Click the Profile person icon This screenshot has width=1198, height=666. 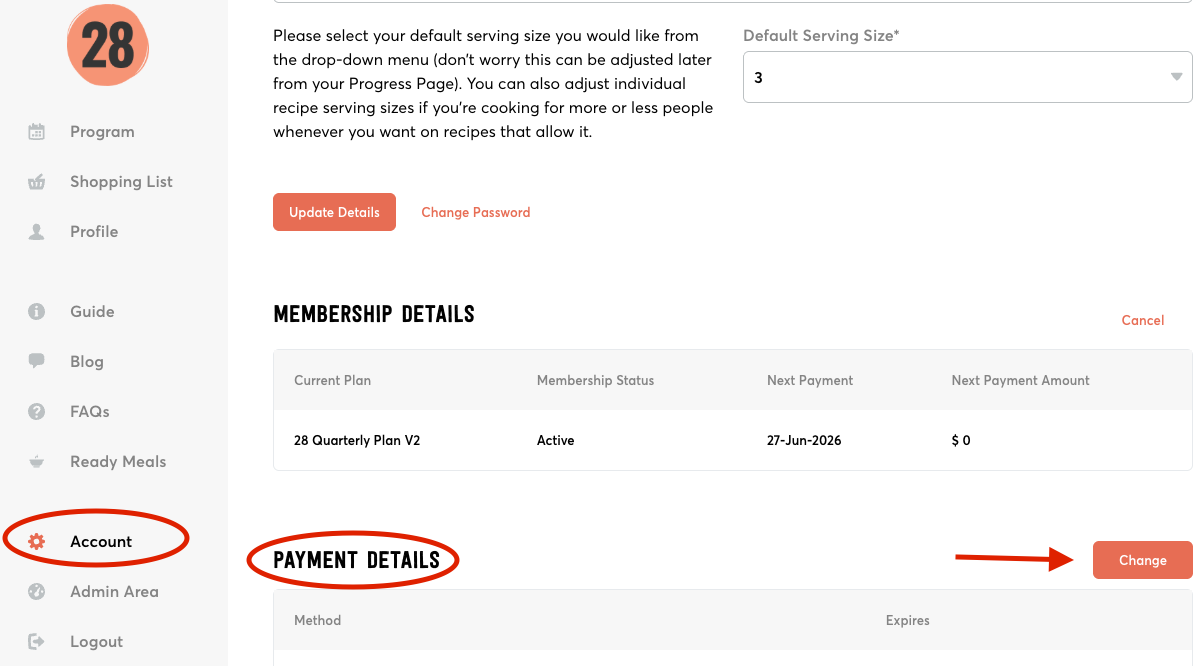[37, 232]
